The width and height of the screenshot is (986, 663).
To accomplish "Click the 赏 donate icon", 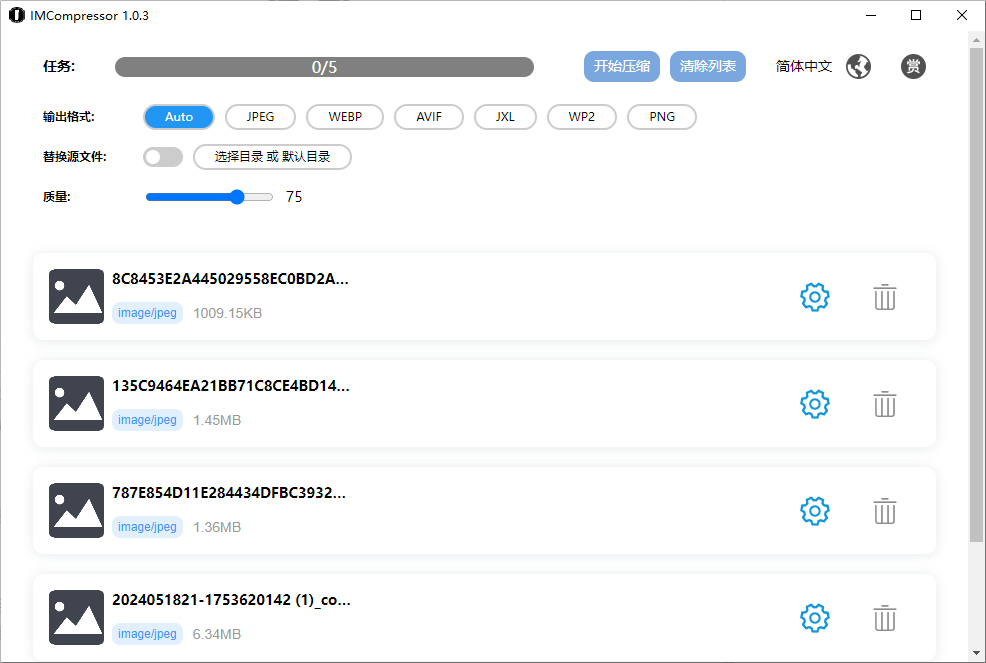I will pos(912,67).
